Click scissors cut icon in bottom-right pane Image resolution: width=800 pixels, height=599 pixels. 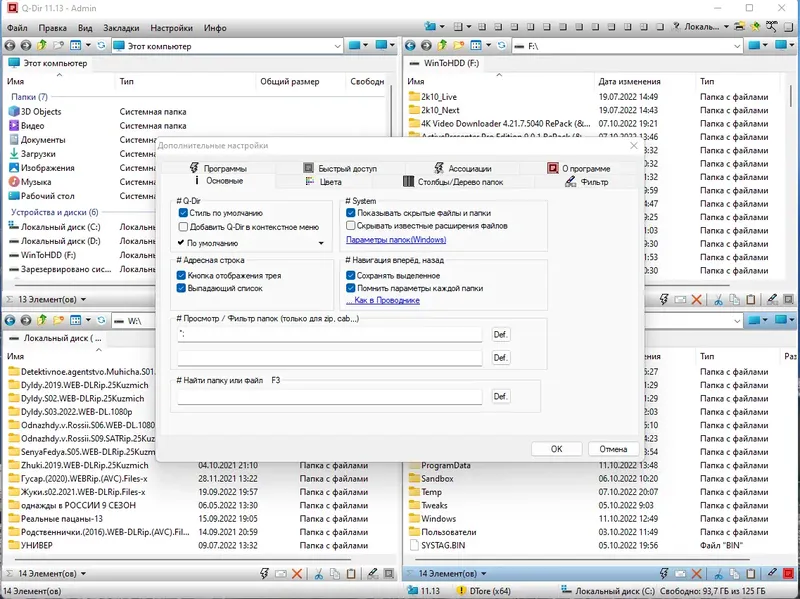point(718,573)
